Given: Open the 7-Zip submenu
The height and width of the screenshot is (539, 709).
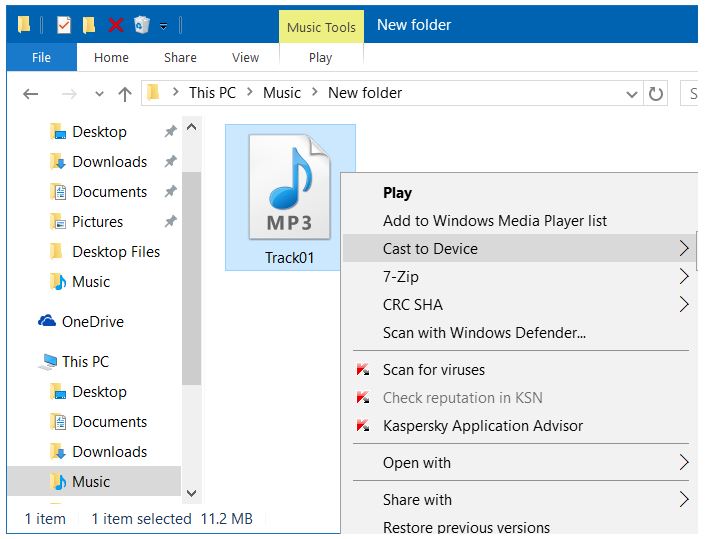Looking at the screenshot, I should [x=520, y=277].
